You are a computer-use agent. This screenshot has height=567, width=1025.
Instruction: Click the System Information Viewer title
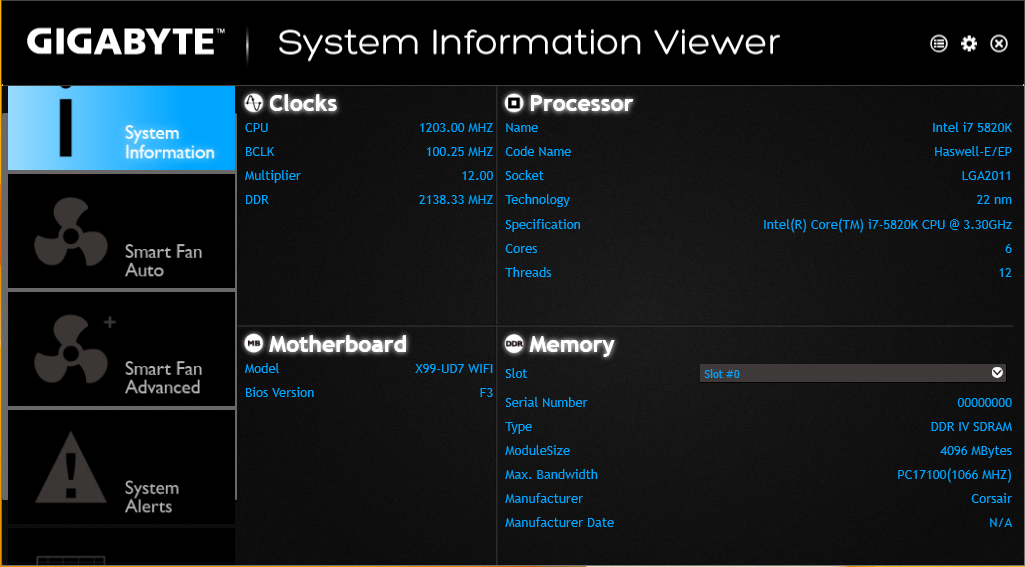point(529,43)
